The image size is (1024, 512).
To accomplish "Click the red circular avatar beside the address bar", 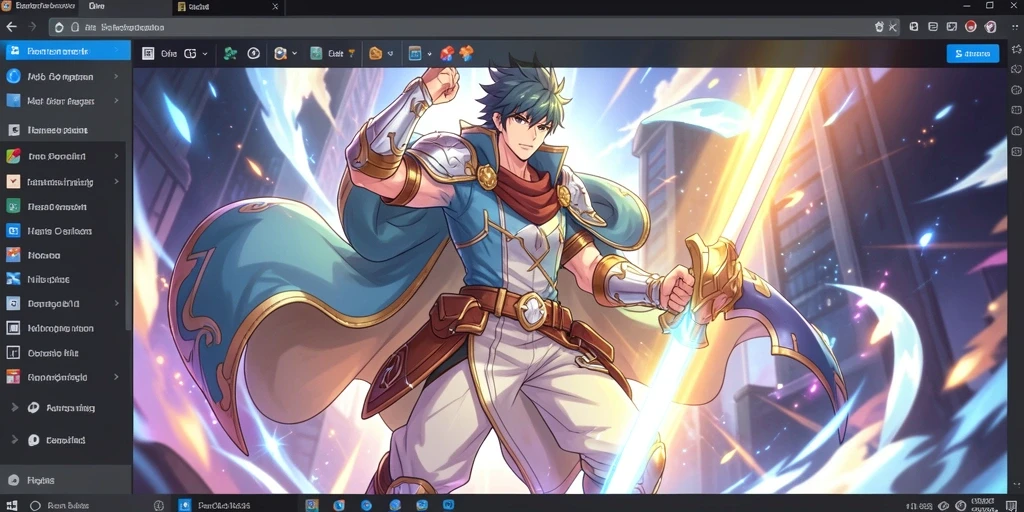I will point(970,27).
